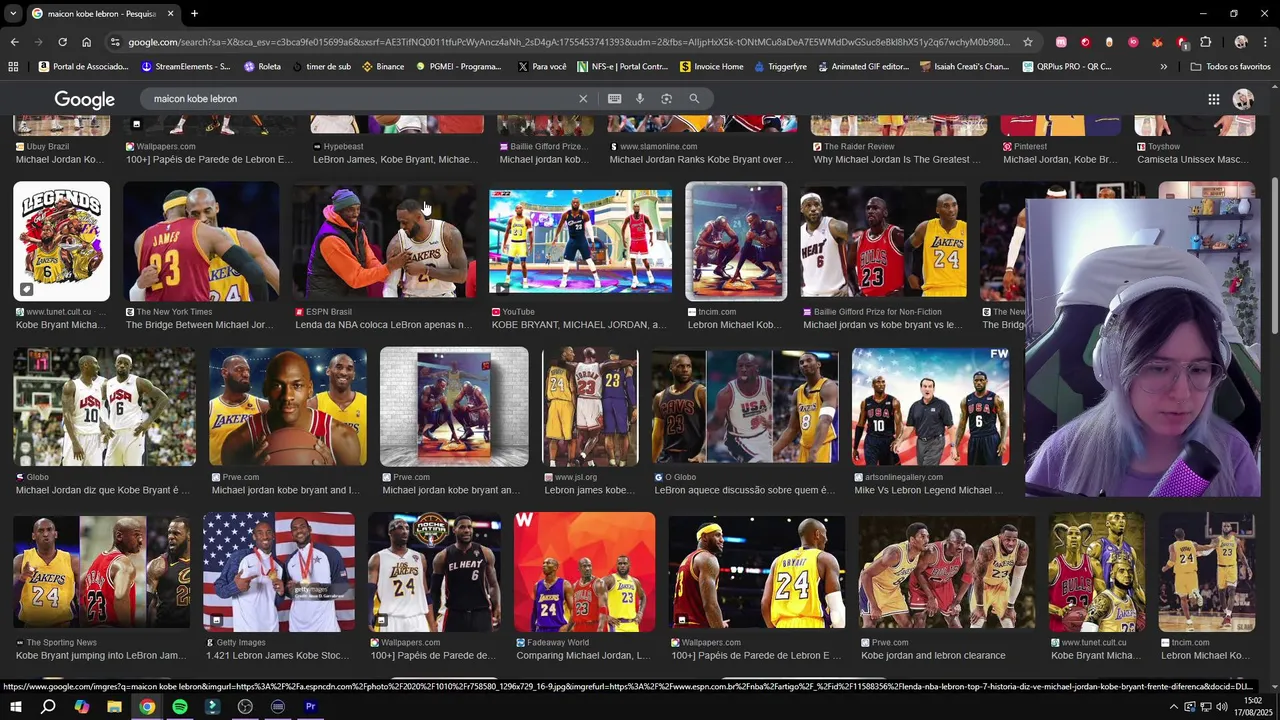Open the timer de sub bookmark
Image resolution: width=1280 pixels, height=720 pixels.
tap(321, 67)
